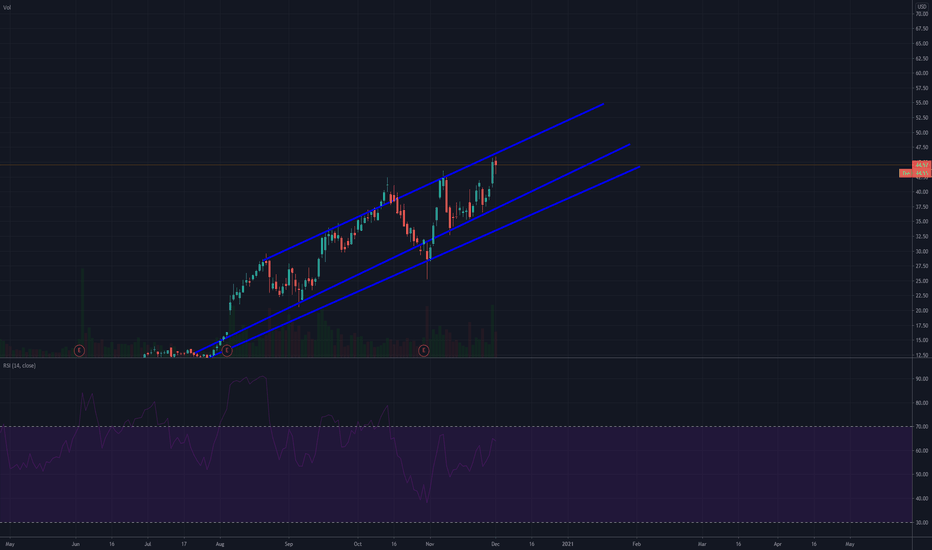
Task: Select the Vol indicator label
Action: coord(7,8)
